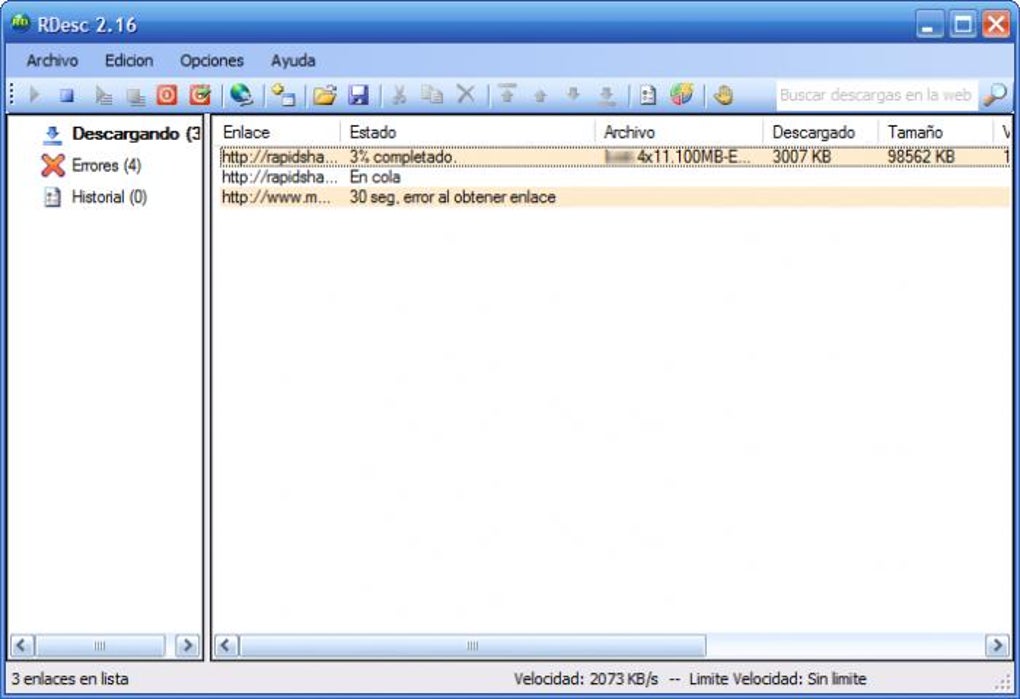
Task: Focus the Buscar descargas en la web field
Action: coord(876,96)
